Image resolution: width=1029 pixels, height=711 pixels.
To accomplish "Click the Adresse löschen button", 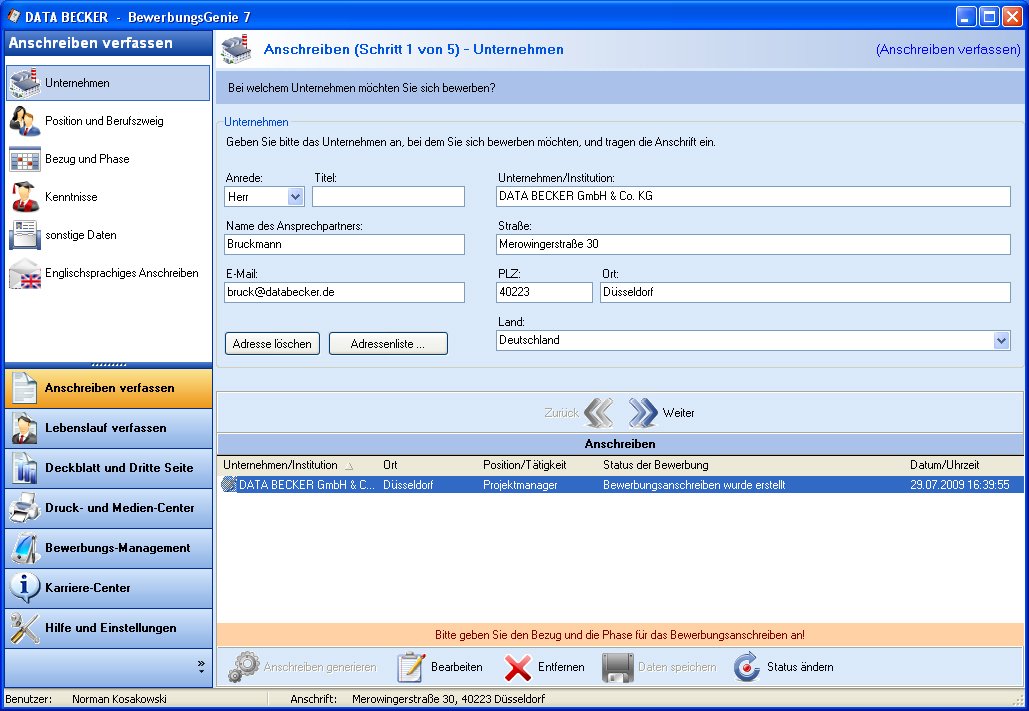I will pos(272,344).
